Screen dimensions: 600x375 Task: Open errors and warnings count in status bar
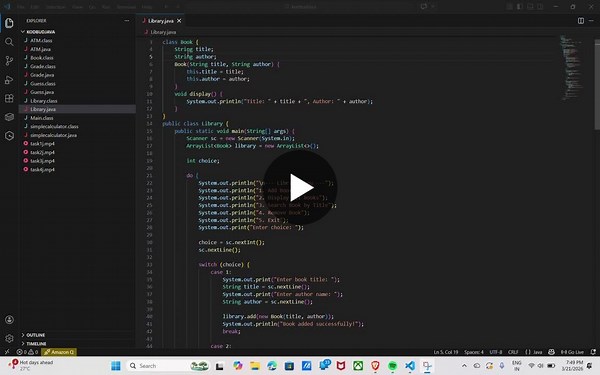click(x=27, y=352)
